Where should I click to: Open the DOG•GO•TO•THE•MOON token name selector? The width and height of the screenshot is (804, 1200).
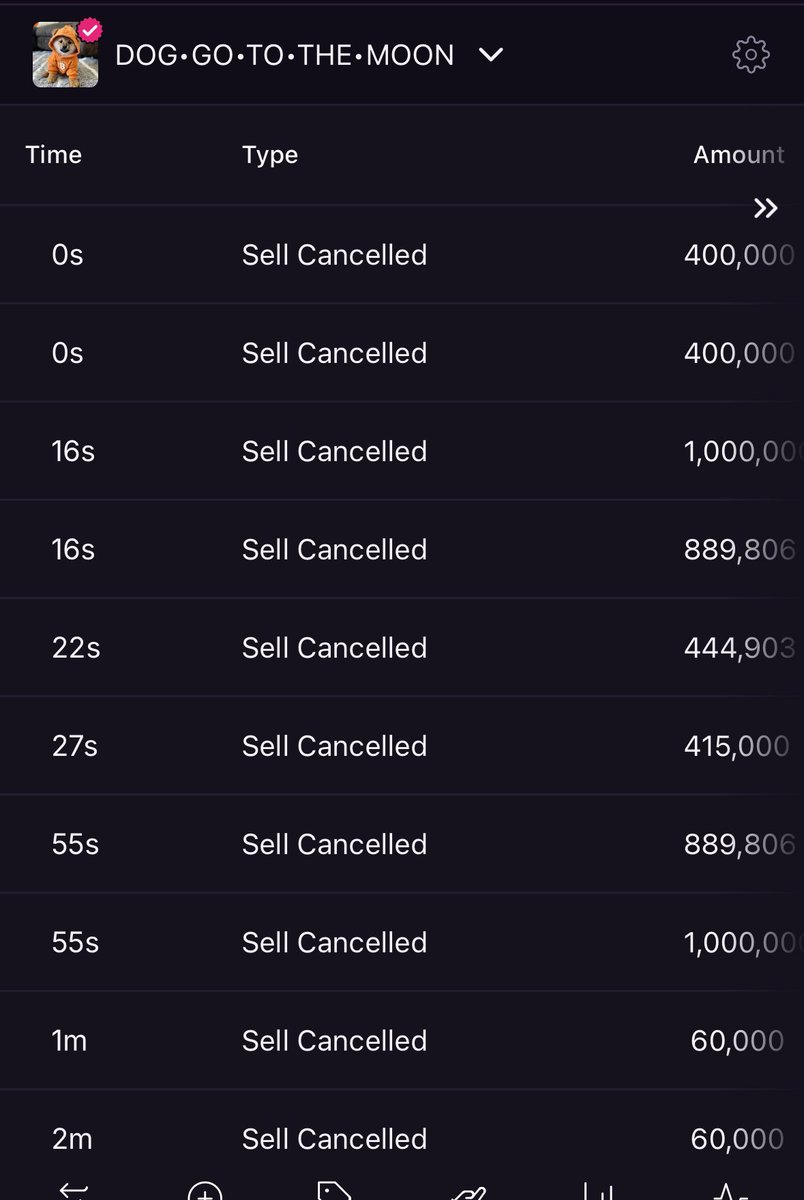click(285, 55)
